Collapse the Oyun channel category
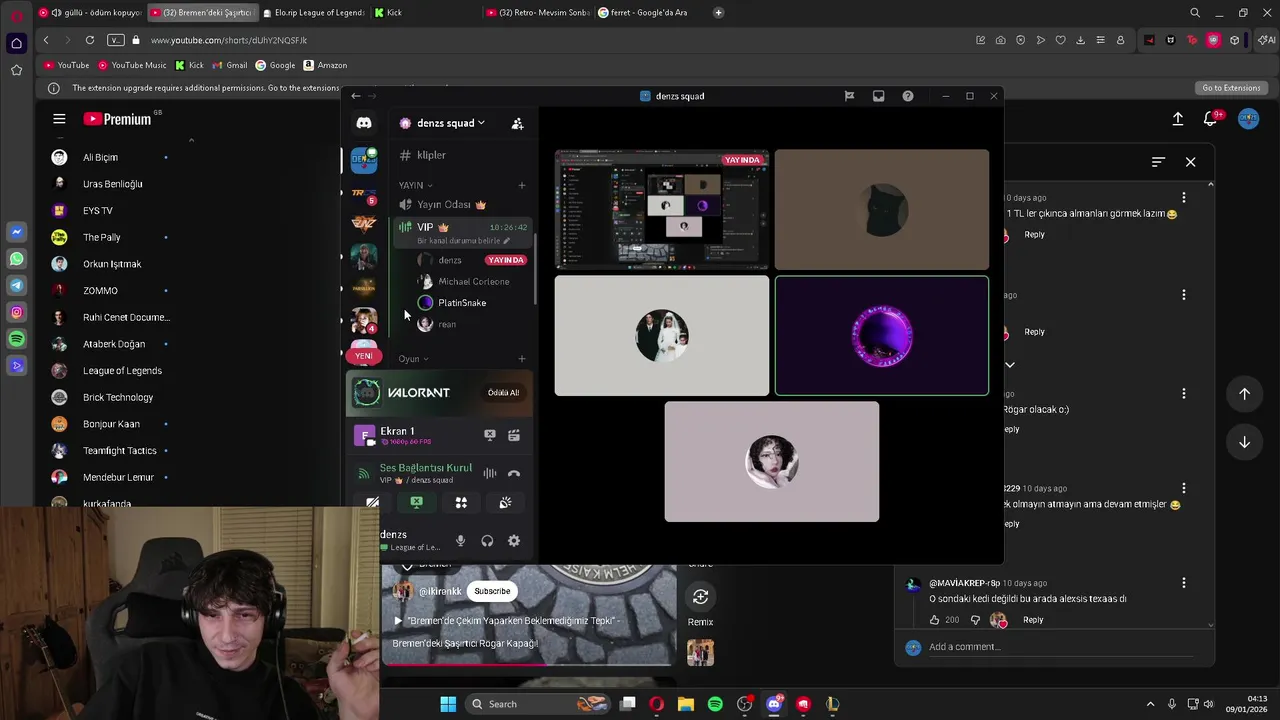The image size is (1280, 720). (413, 359)
